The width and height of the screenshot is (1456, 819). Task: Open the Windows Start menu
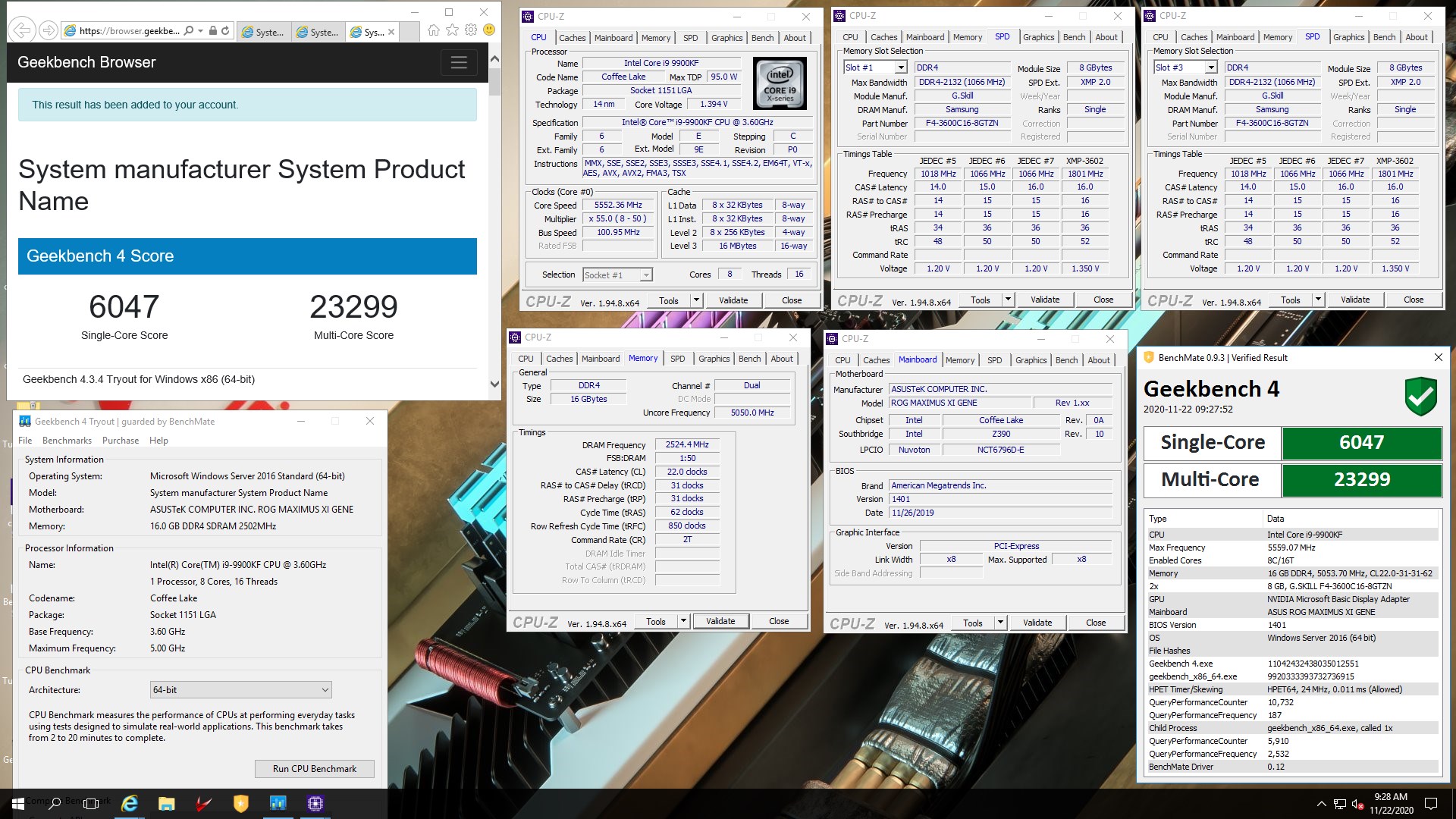click(17, 803)
